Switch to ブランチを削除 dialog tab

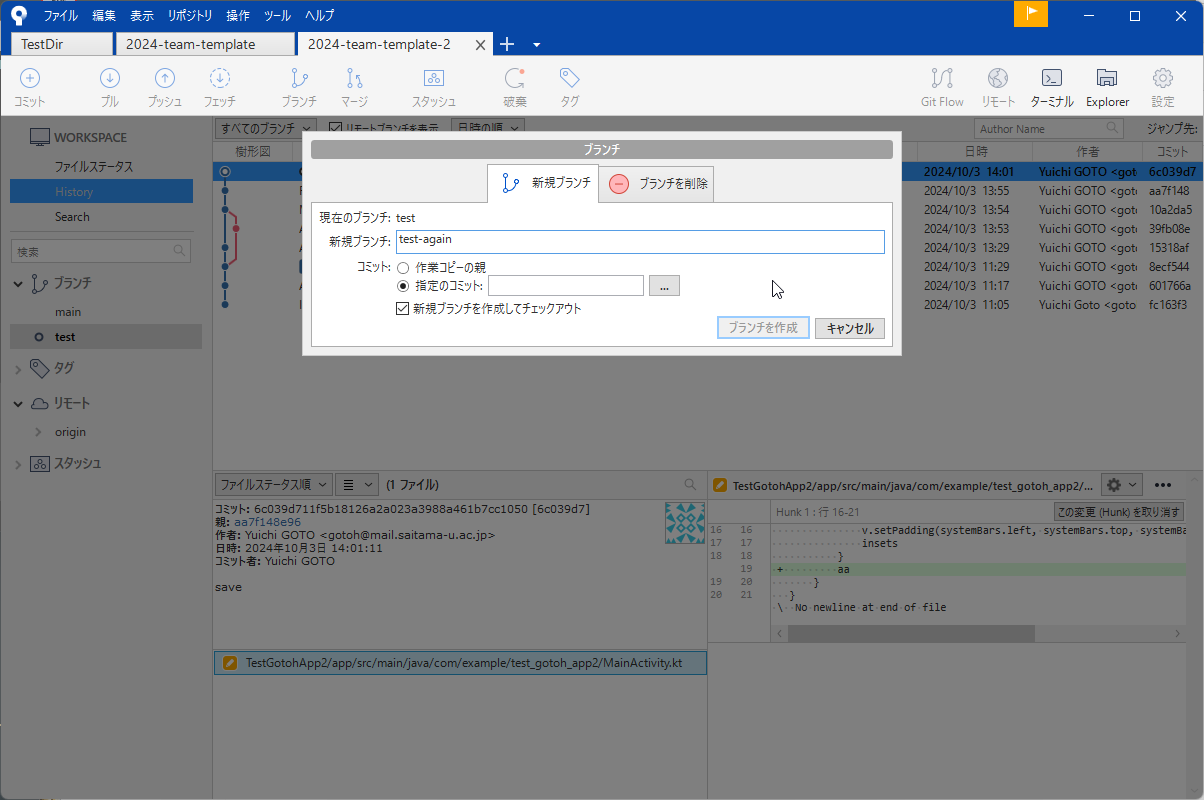[x=658, y=184]
